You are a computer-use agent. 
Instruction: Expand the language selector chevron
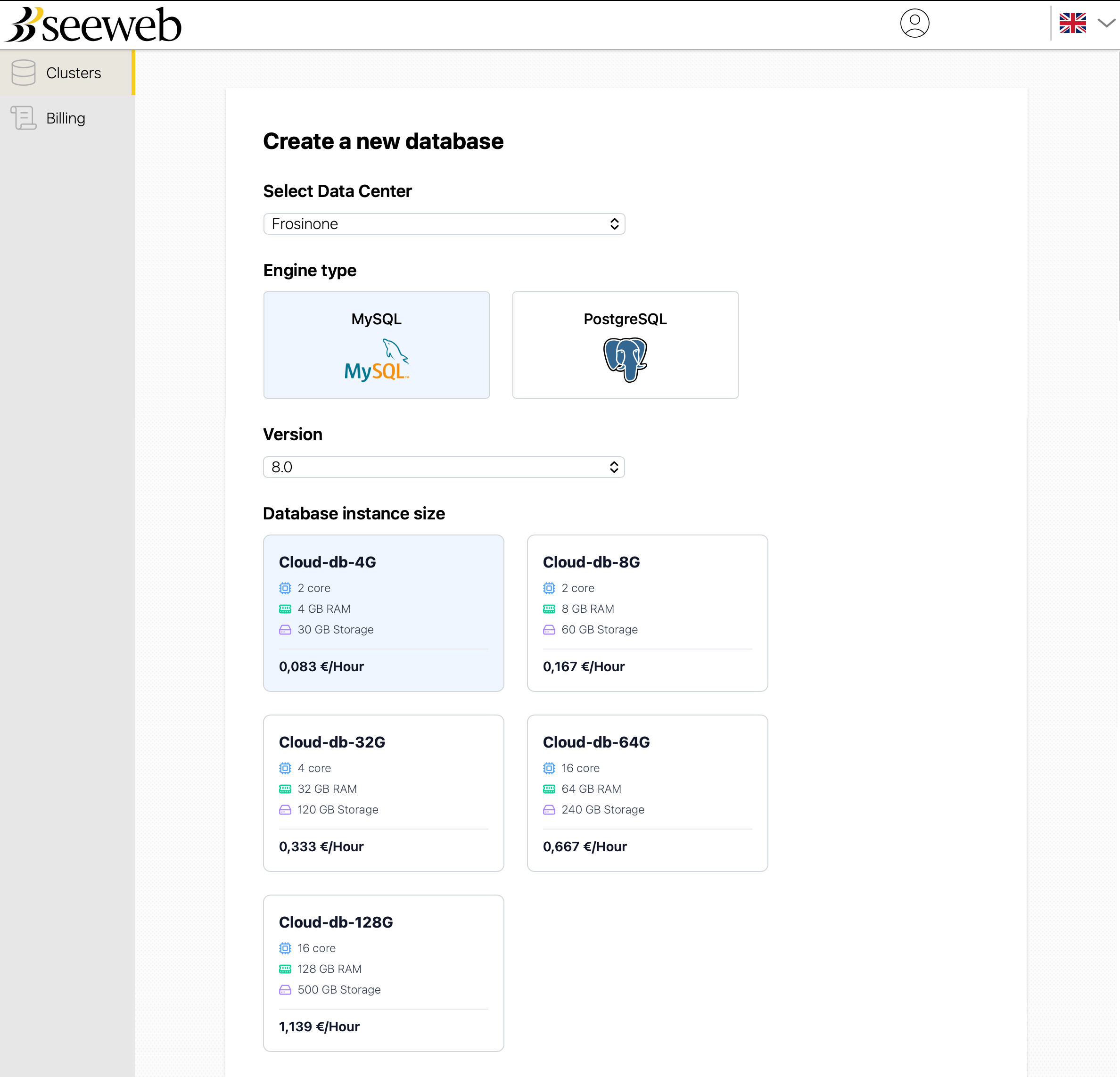tap(1106, 24)
